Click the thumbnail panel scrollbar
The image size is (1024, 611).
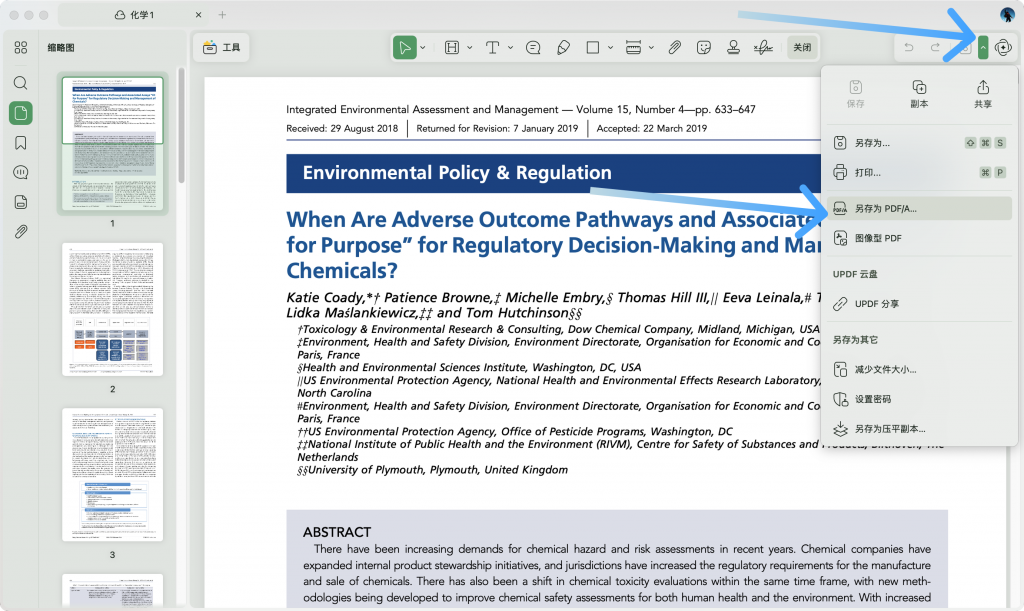tap(181, 125)
